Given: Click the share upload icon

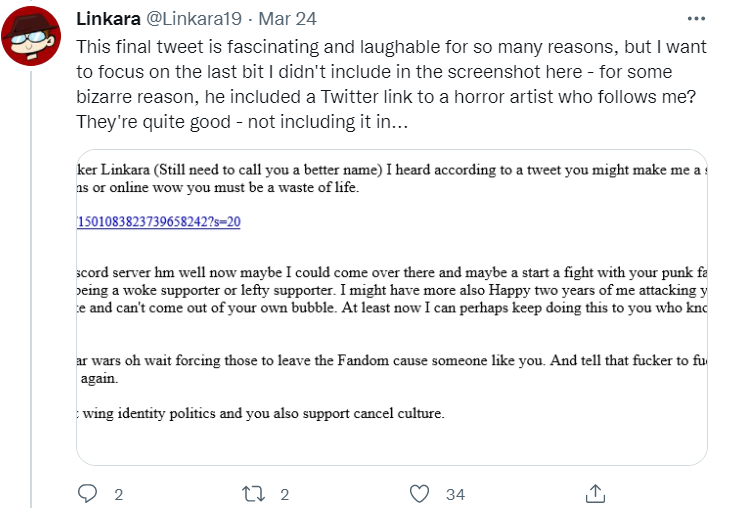Looking at the screenshot, I should pos(595,494).
